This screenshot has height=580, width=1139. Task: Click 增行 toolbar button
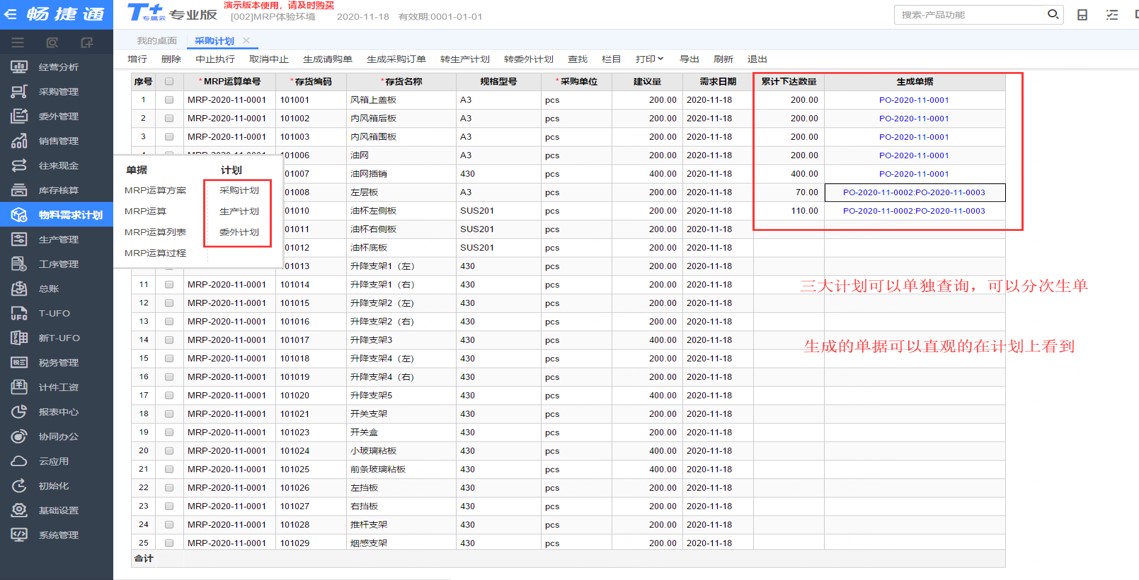tap(137, 59)
